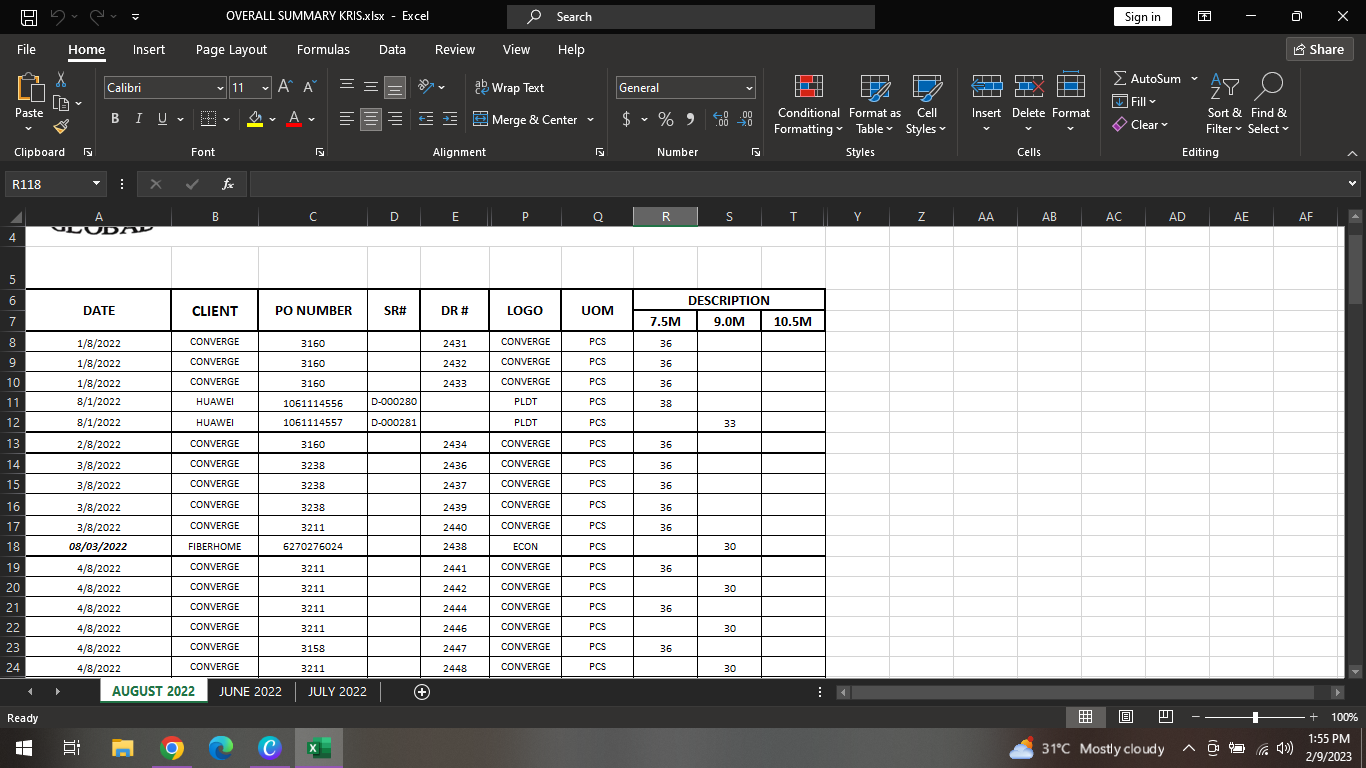Increase font size with the larger A icon
Screen dimensions: 1366x768
(285, 88)
